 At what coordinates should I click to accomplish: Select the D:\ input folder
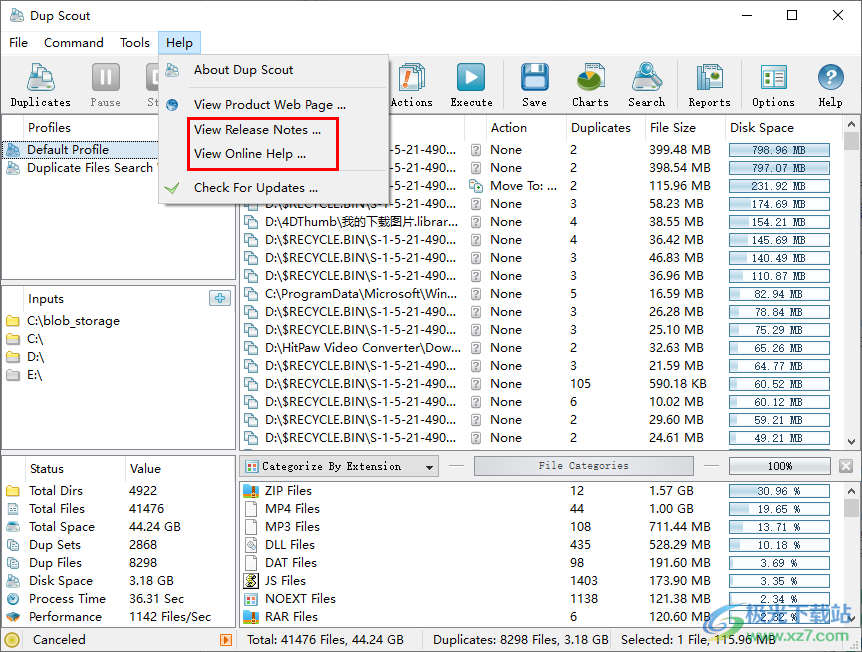(36, 357)
